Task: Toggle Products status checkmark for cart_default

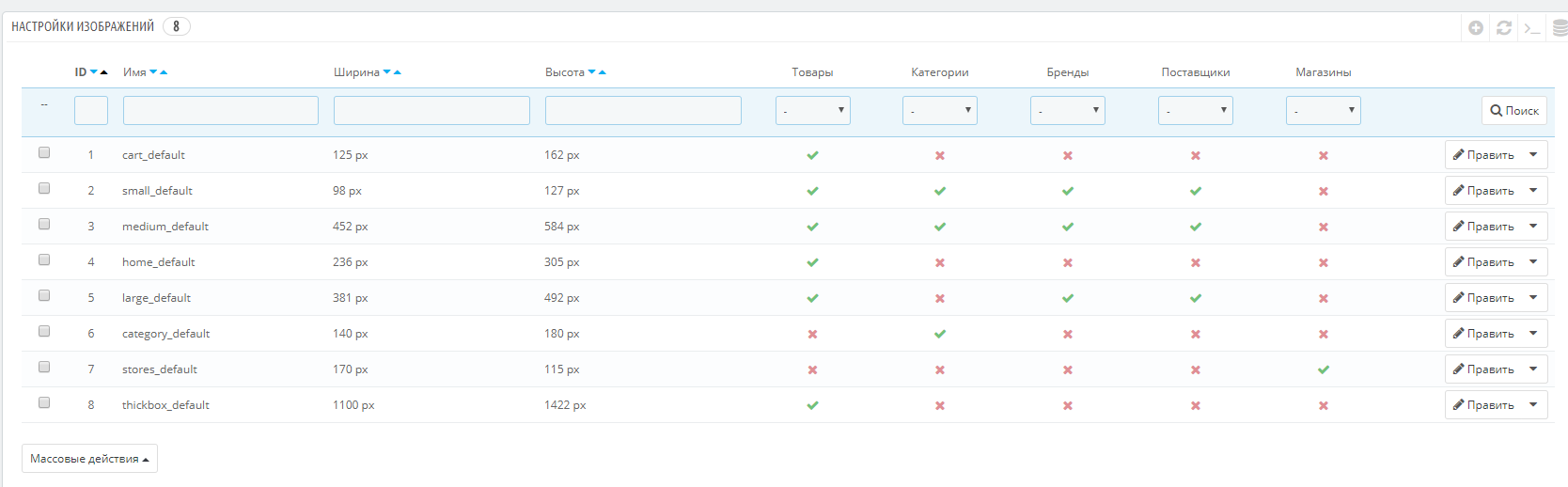Action: pos(812,155)
